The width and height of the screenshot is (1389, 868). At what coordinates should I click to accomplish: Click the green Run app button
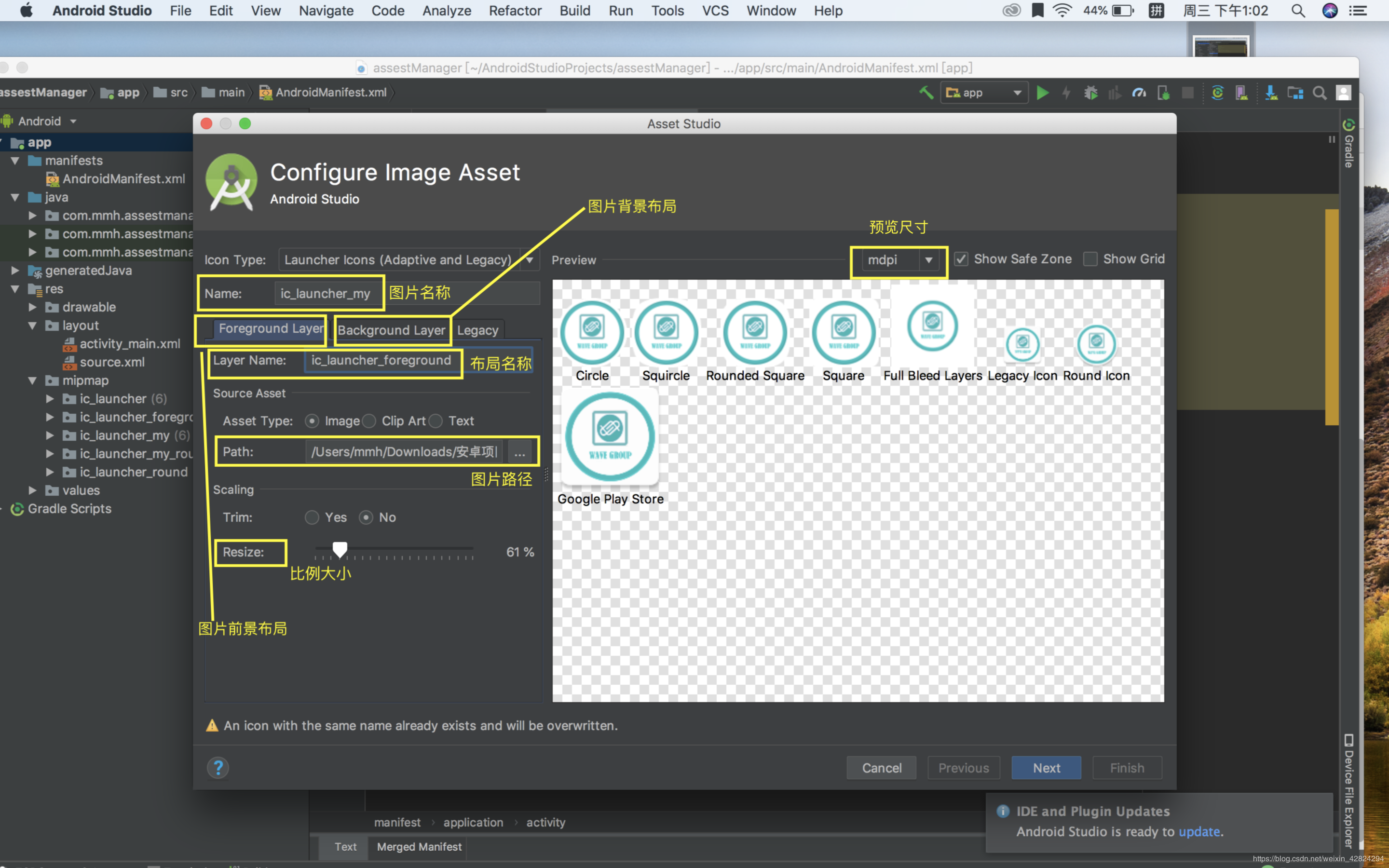[x=1042, y=93]
